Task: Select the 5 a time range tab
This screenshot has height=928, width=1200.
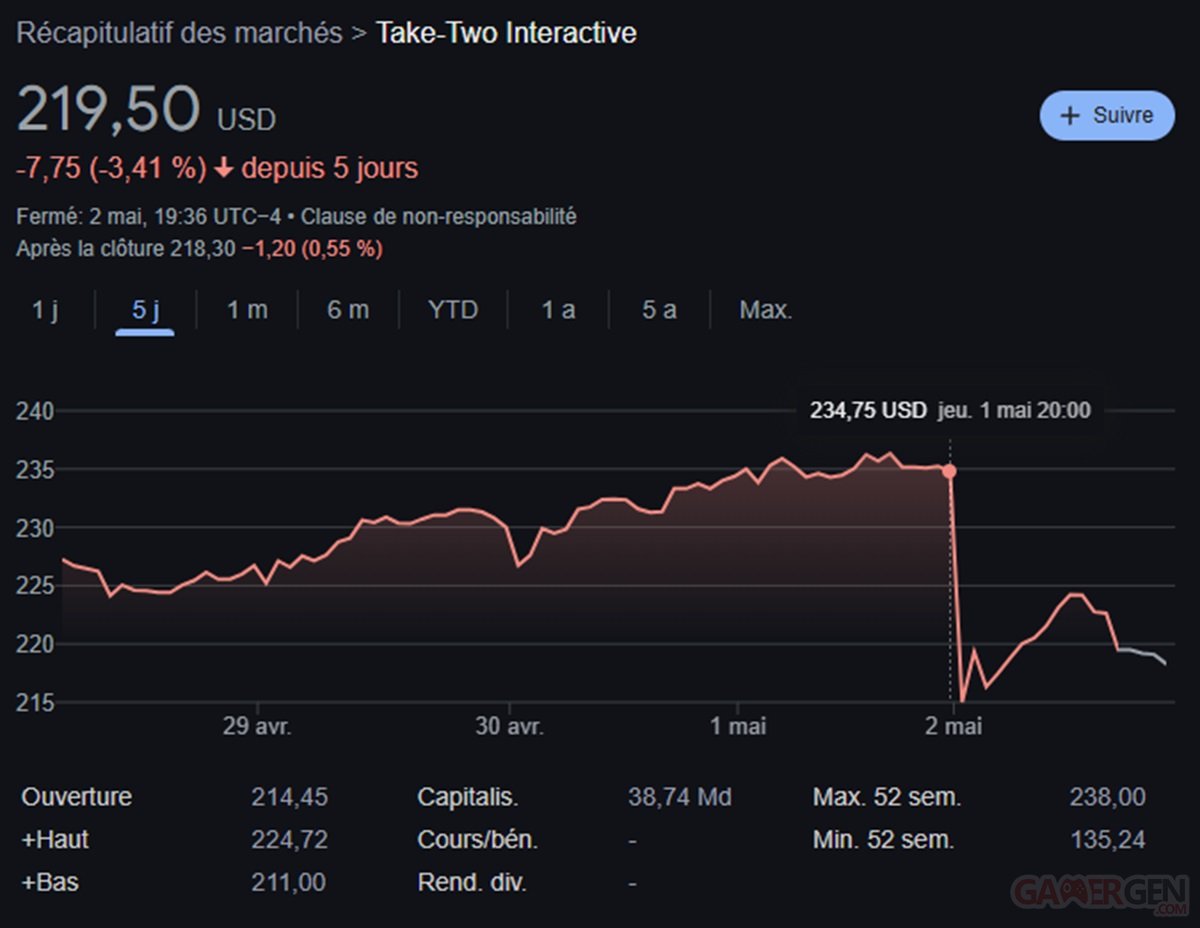Action: tap(659, 310)
